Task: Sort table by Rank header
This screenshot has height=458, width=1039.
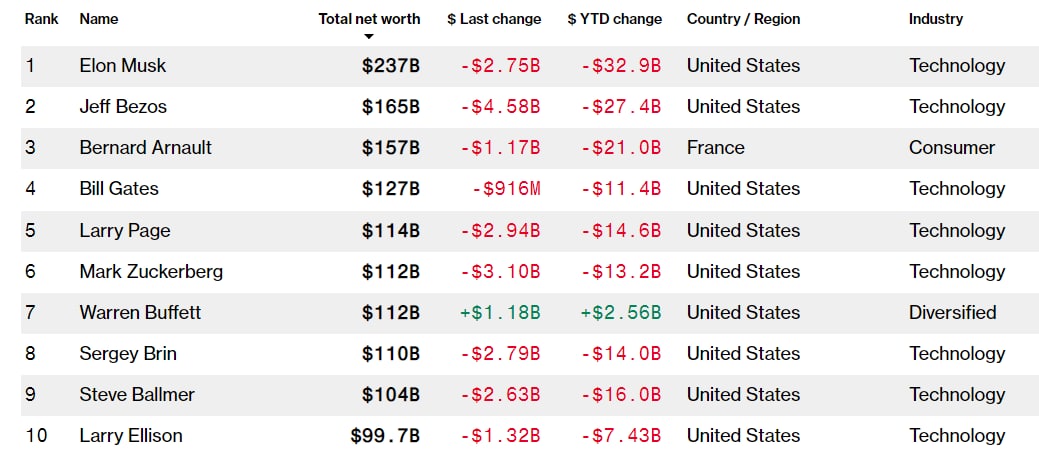Action: coord(41,19)
